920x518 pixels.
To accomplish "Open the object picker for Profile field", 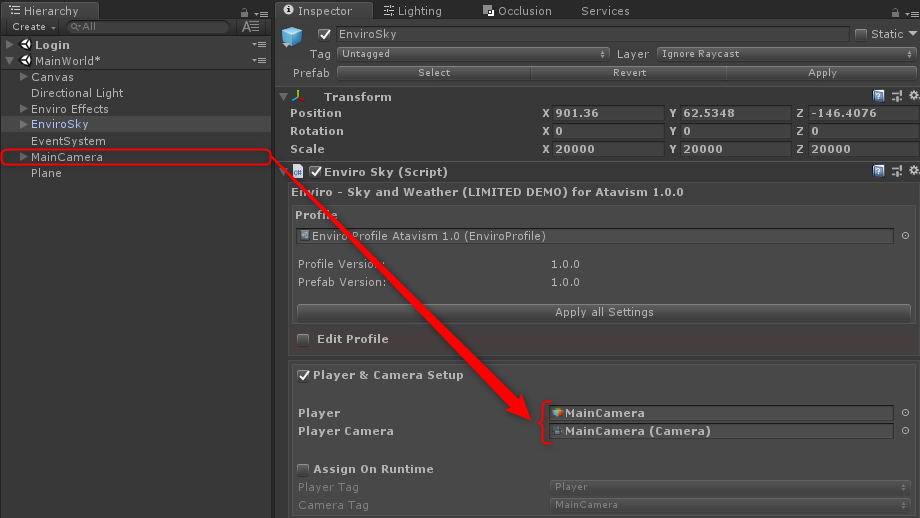I will [905, 236].
